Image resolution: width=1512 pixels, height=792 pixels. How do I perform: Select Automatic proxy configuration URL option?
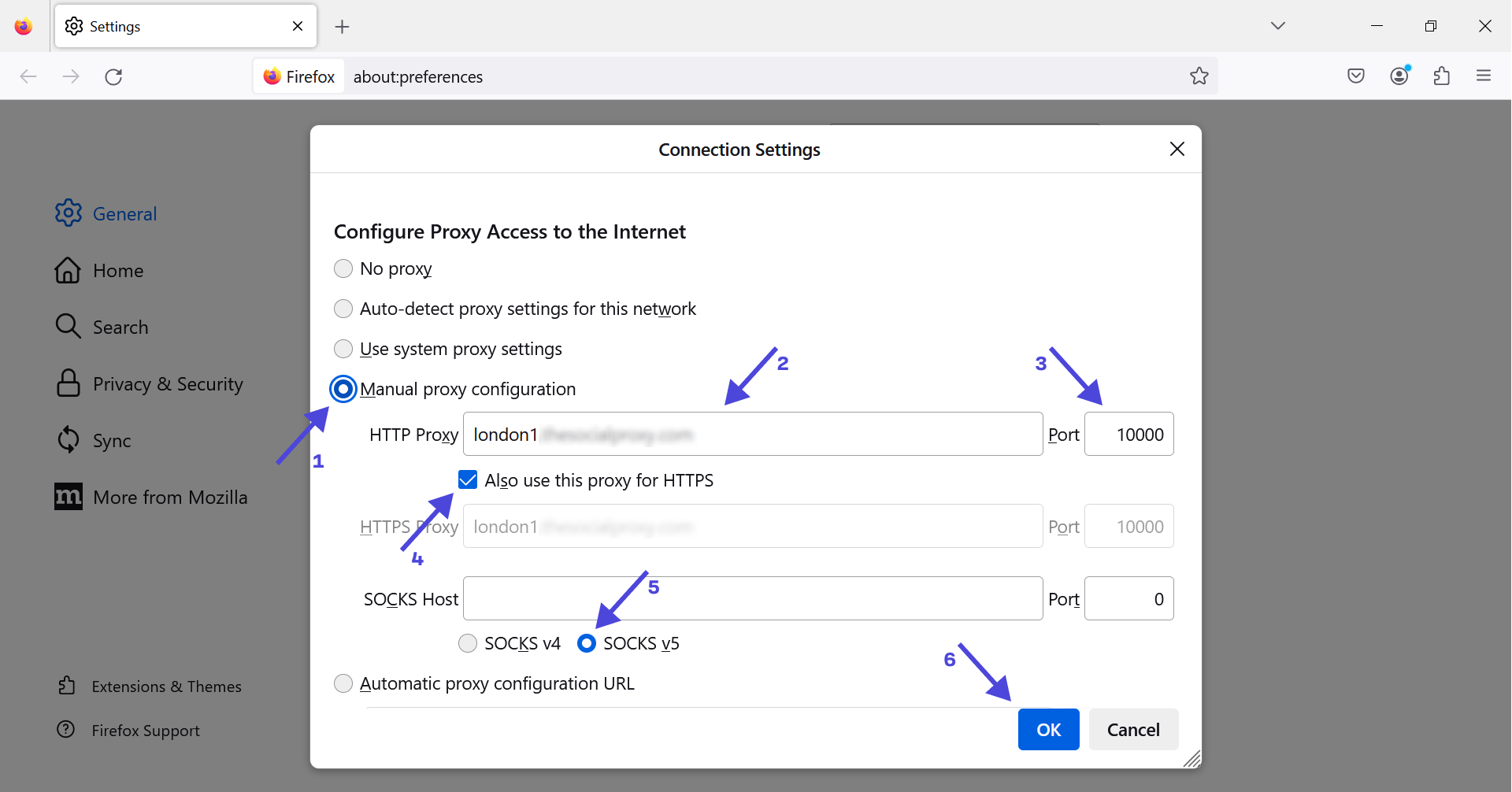tap(343, 683)
